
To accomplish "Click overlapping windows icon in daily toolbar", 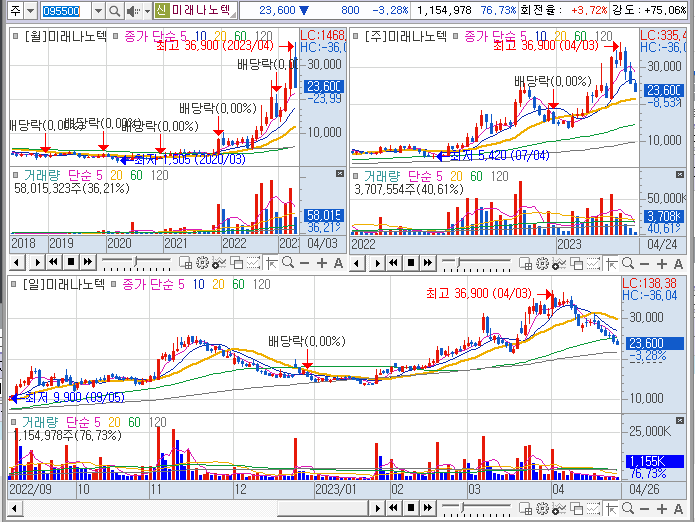I will pos(577,509).
